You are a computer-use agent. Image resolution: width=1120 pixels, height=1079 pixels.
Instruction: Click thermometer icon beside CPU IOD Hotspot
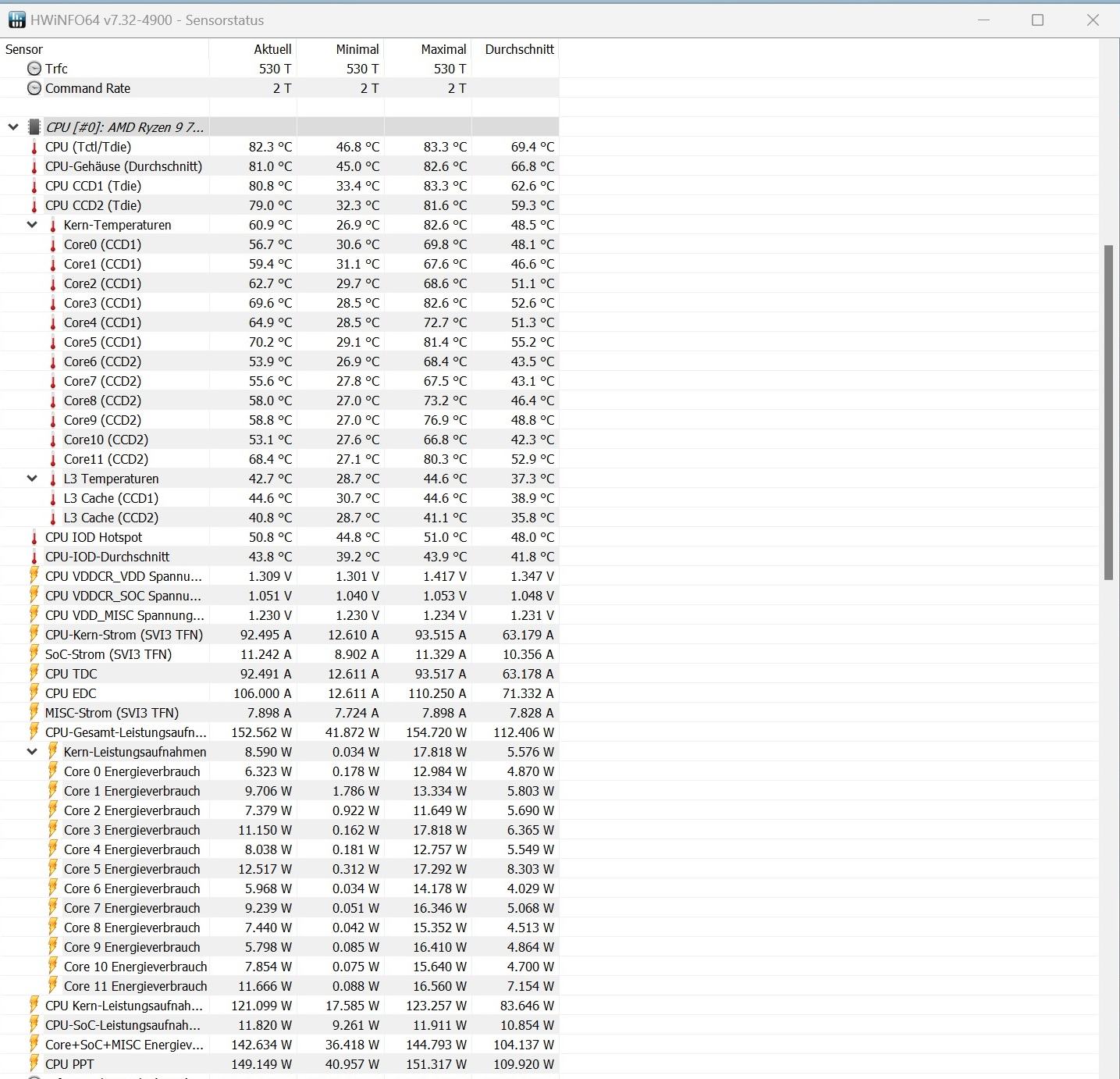click(x=34, y=537)
